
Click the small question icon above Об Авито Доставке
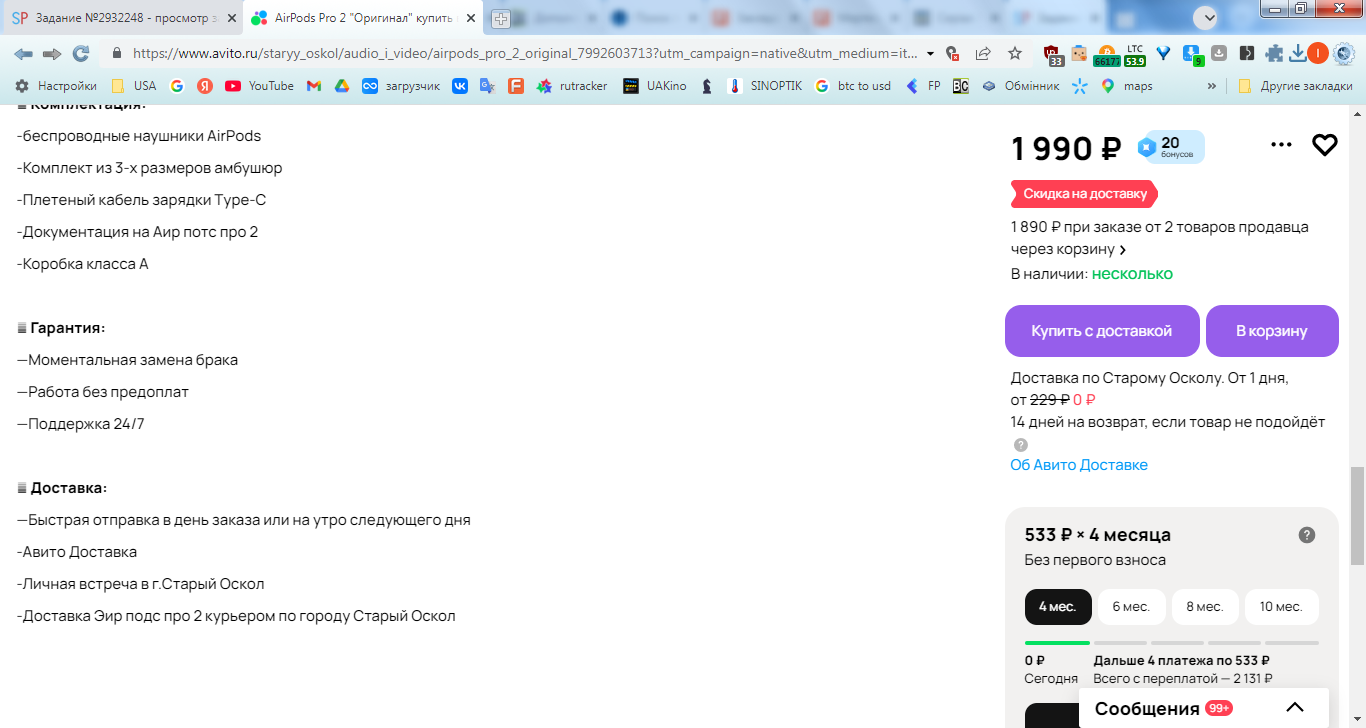click(1020, 445)
